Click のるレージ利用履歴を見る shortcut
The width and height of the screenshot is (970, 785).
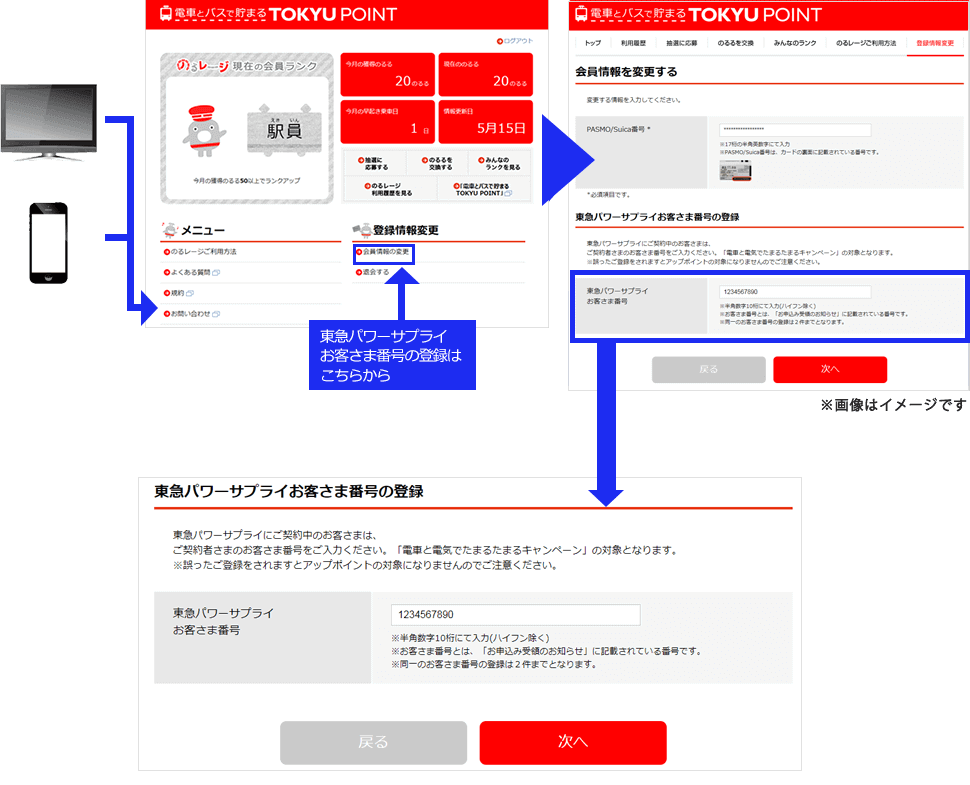coord(388,189)
